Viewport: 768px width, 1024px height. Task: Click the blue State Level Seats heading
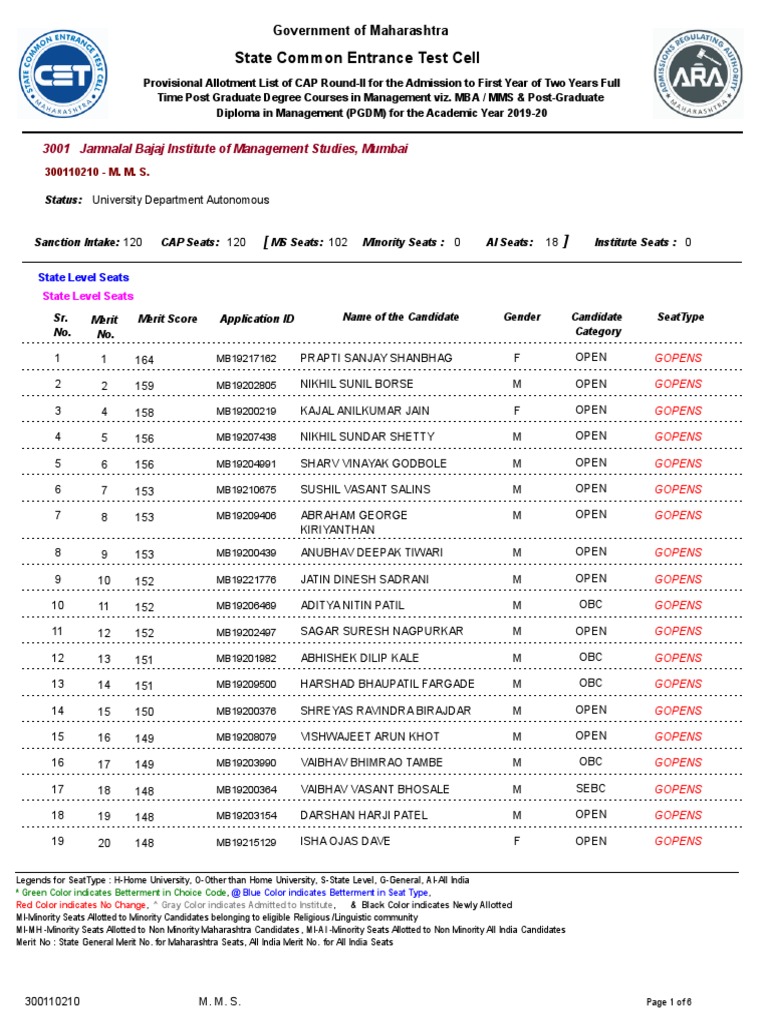(84, 278)
